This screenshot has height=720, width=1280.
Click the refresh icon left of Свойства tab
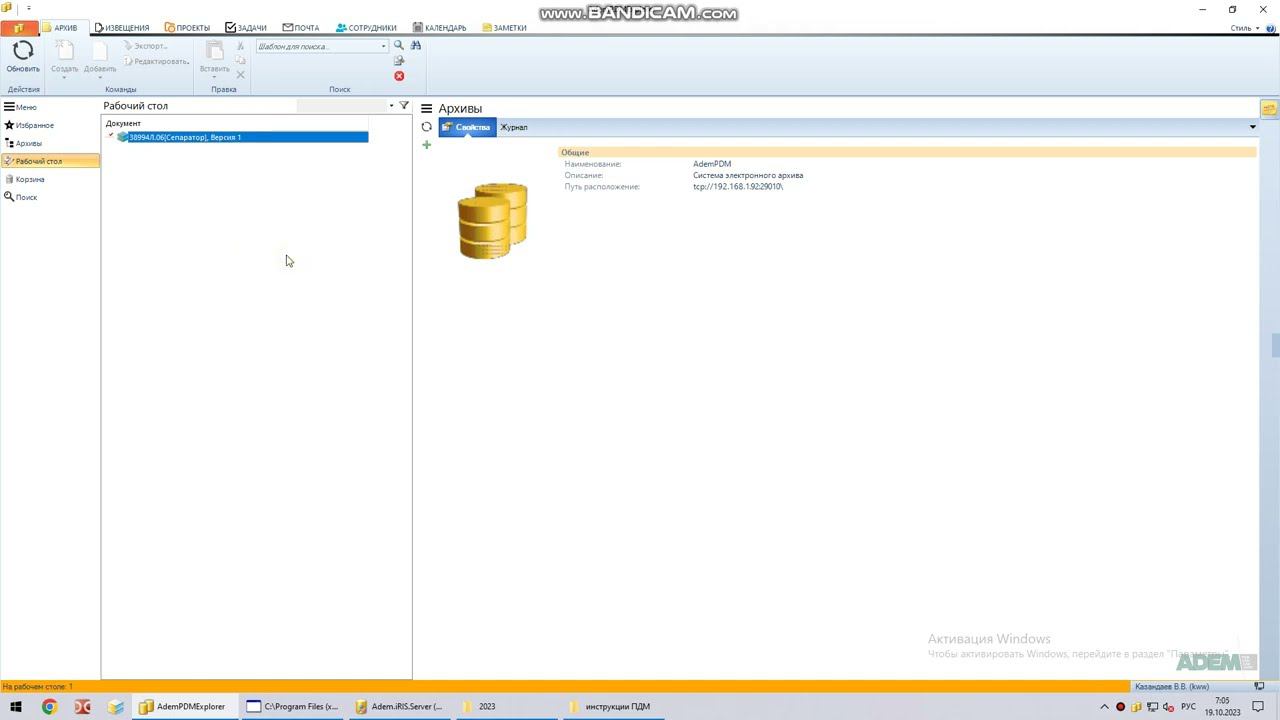[x=427, y=127]
